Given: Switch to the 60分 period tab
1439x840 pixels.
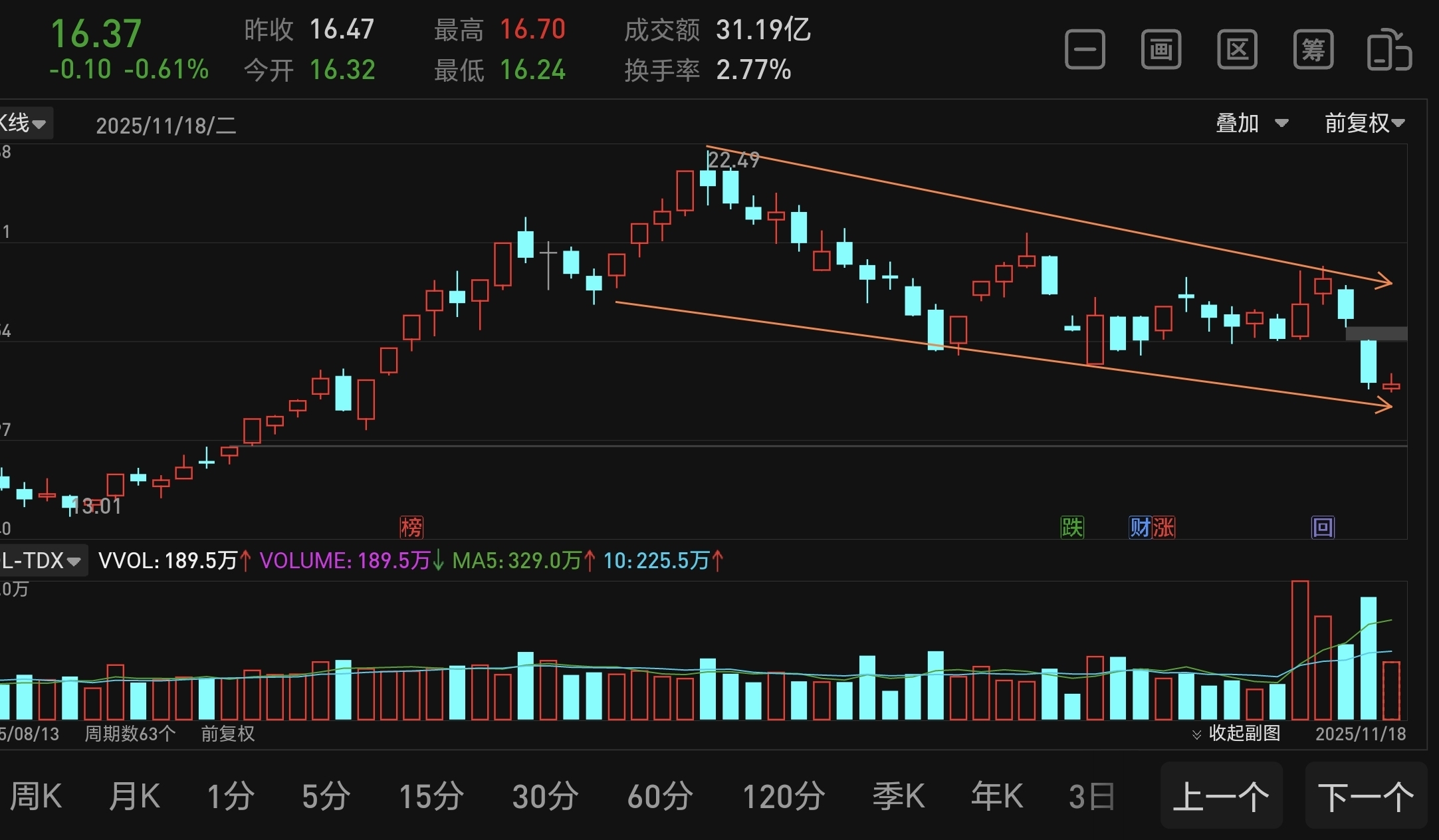Looking at the screenshot, I should click(660, 796).
